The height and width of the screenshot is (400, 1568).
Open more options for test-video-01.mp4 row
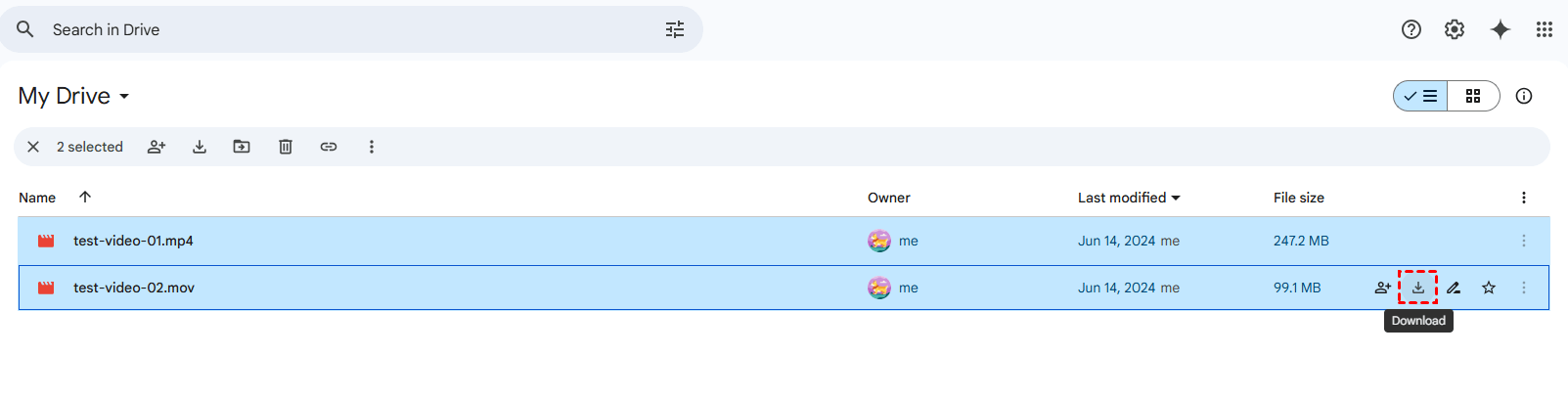(1524, 241)
